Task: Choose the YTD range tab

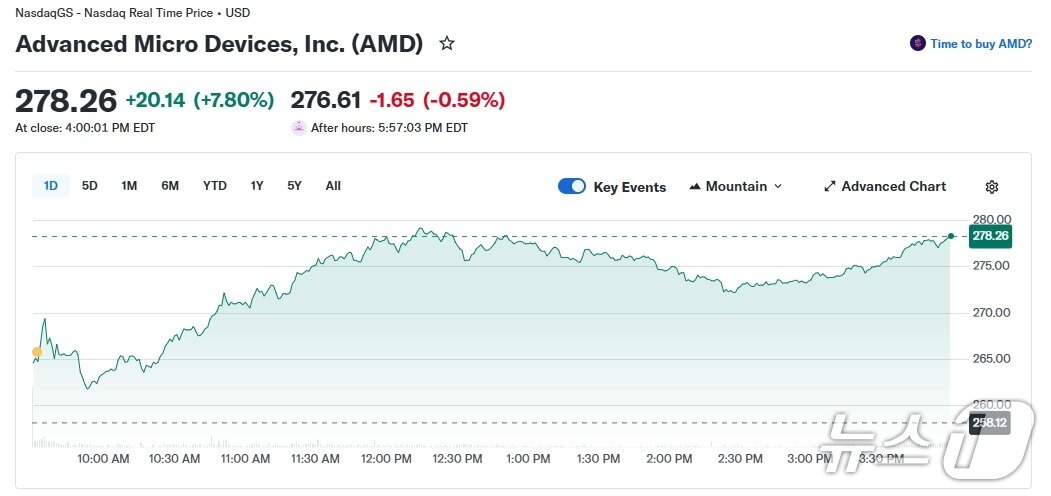Action: click(214, 186)
